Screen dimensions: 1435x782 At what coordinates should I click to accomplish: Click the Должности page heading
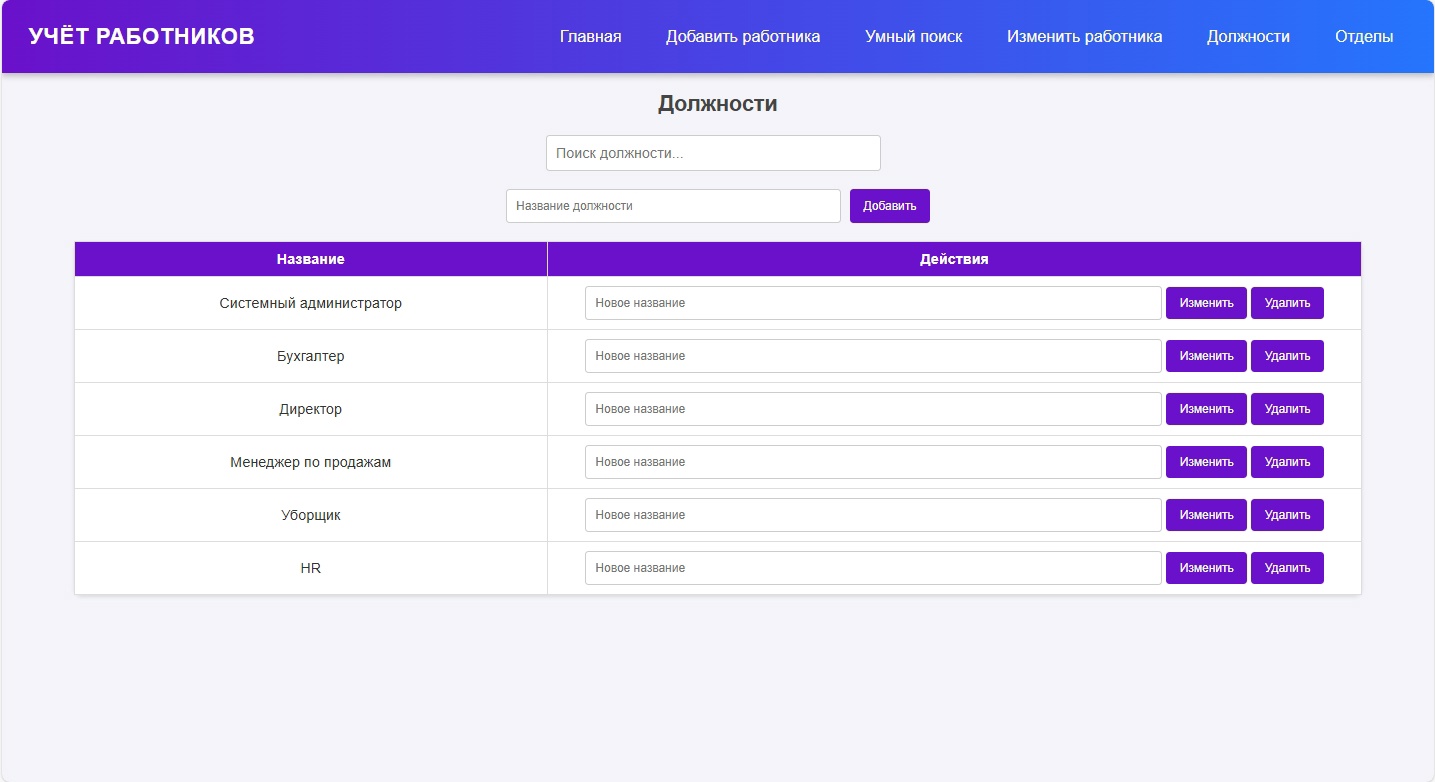click(717, 104)
